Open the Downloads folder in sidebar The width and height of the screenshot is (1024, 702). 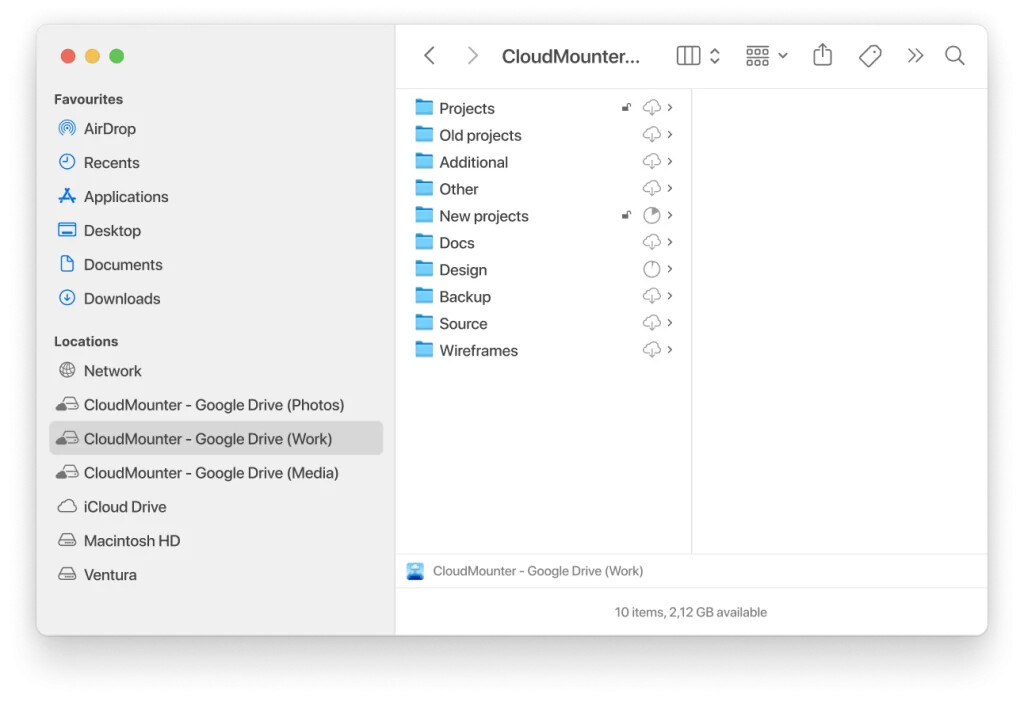coord(121,299)
